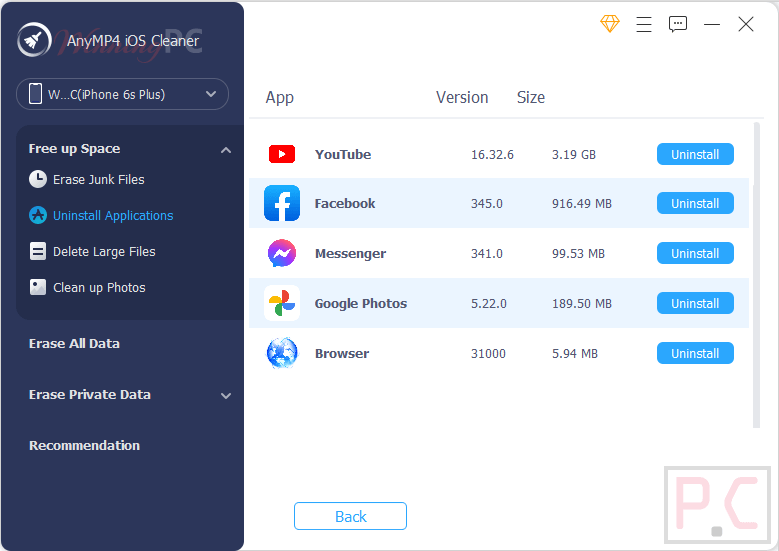Viewport: 779px width, 551px height.
Task: Click Messenger version 341.0
Action: (x=487, y=254)
